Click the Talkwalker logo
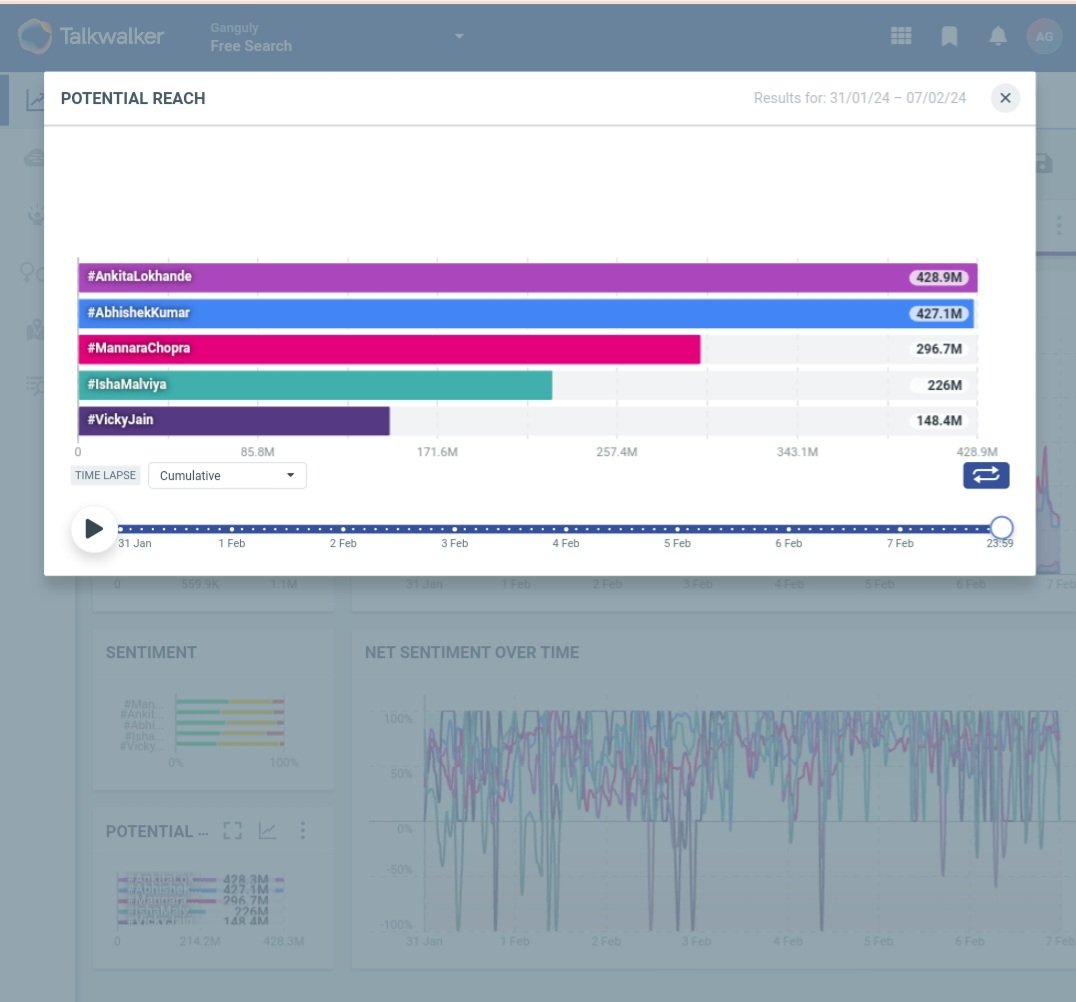The image size is (1076, 1002). click(x=91, y=36)
